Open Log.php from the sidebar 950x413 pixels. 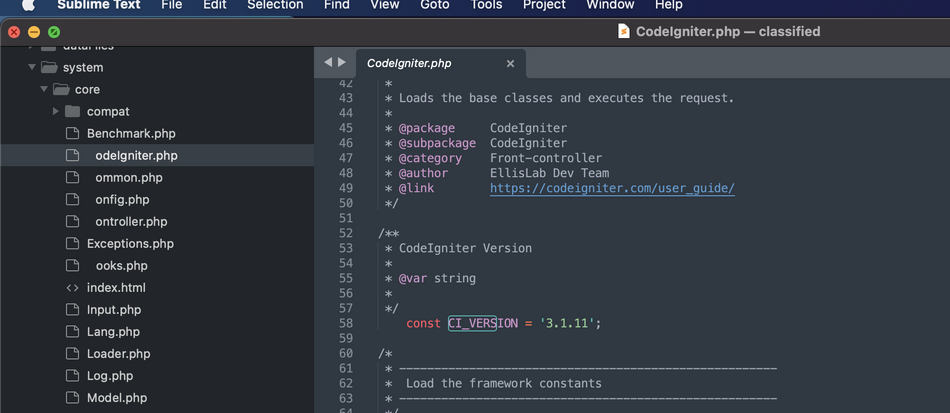coord(110,376)
